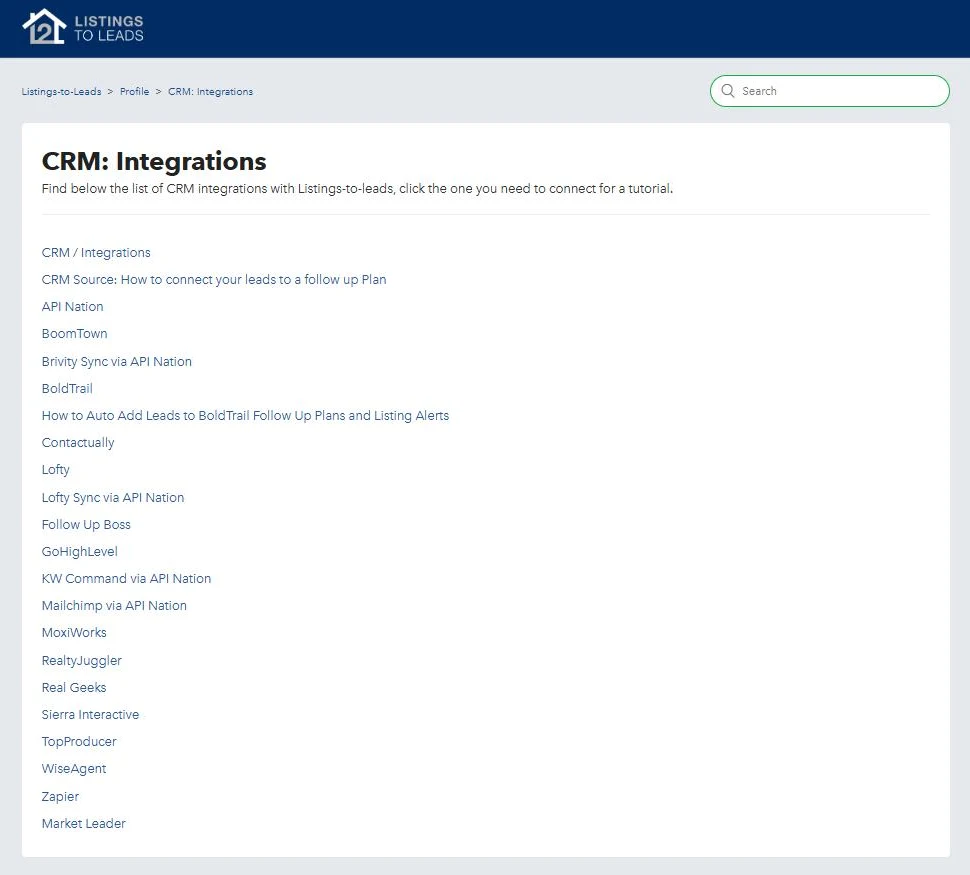This screenshot has width=970, height=875.
Task: Open the TopProducer article
Action: click(79, 741)
